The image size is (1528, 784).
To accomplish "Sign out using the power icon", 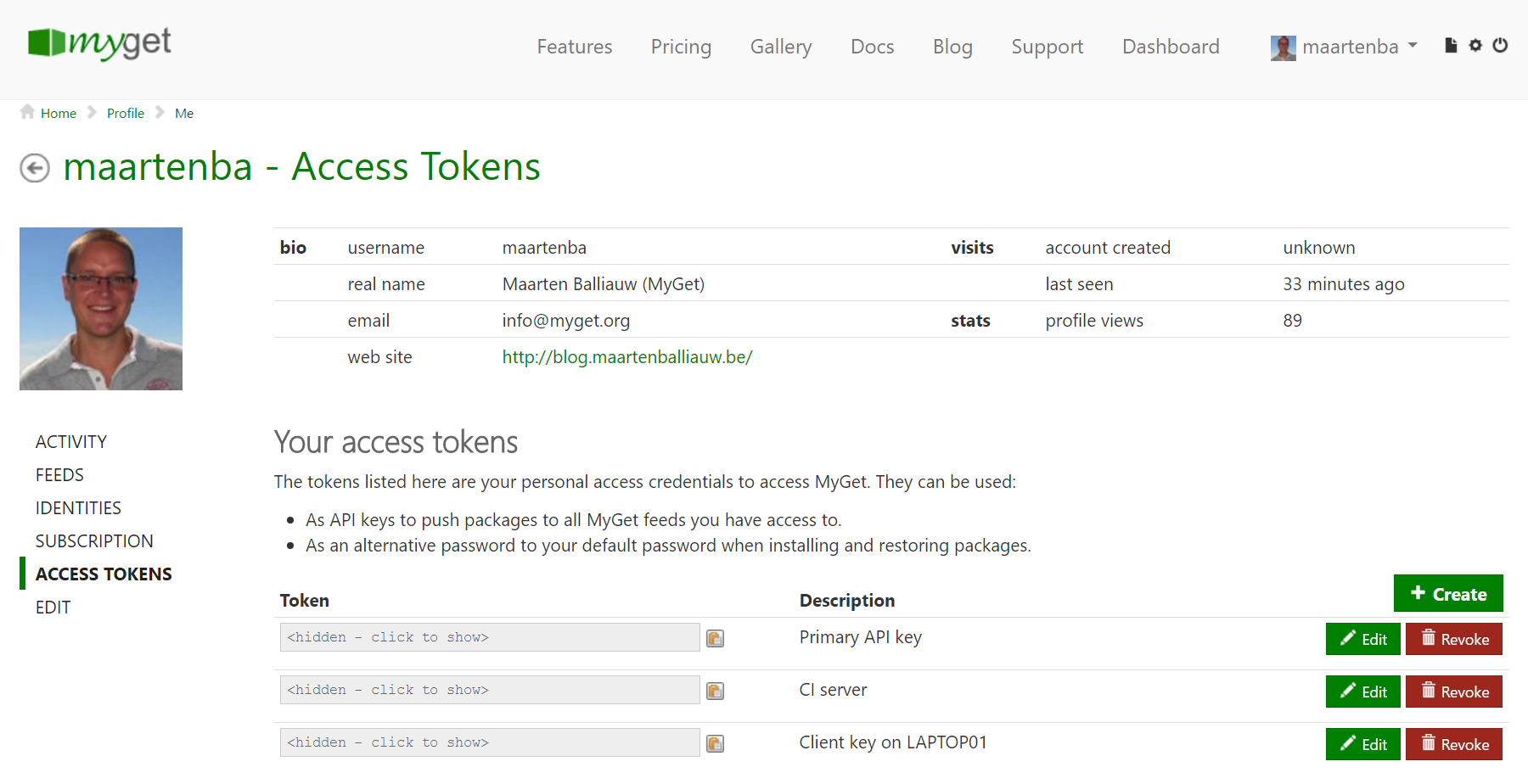I will pos(1501,46).
